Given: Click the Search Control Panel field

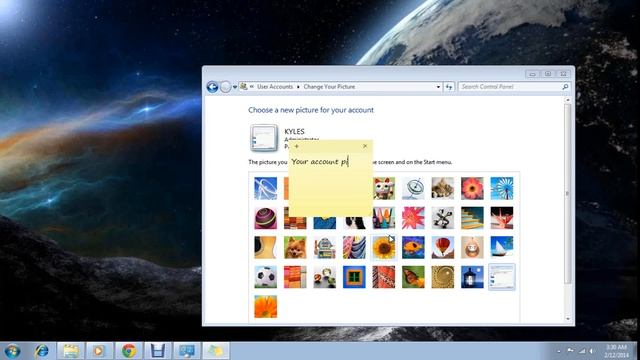Looking at the screenshot, I should pyautogui.click(x=509, y=87).
